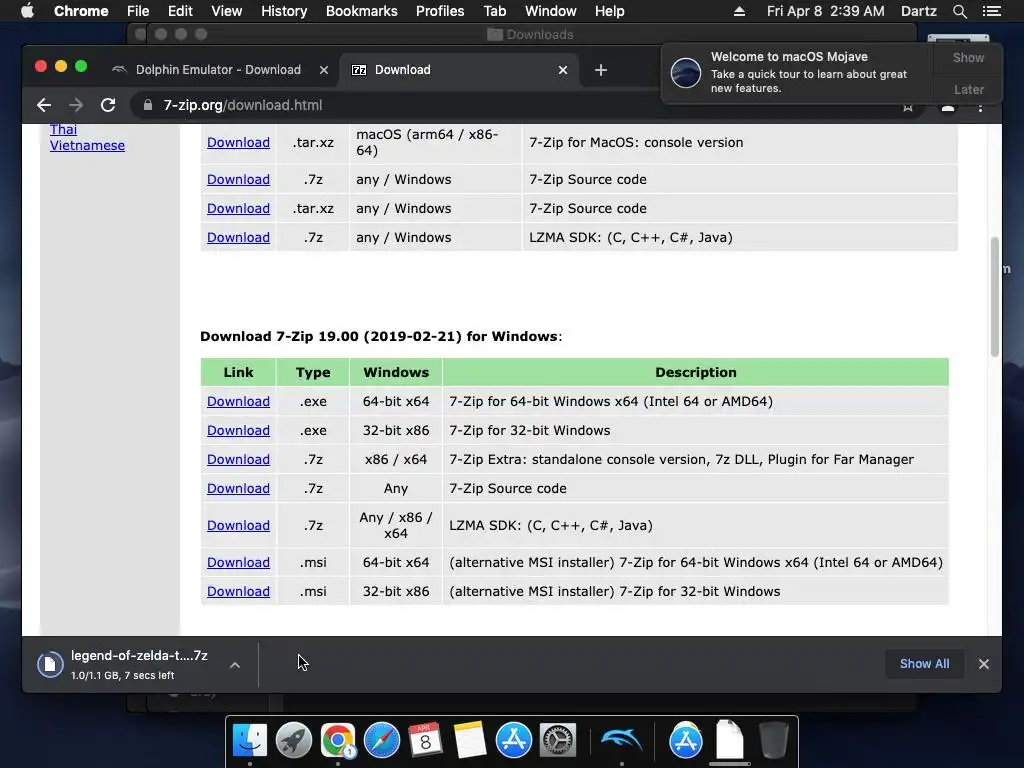The width and height of the screenshot is (1024, 768).
Task: Click heading 'Download 7-Zip 19.00 (2019-02-21) for Windows'
Action: (x=381, y=336)
